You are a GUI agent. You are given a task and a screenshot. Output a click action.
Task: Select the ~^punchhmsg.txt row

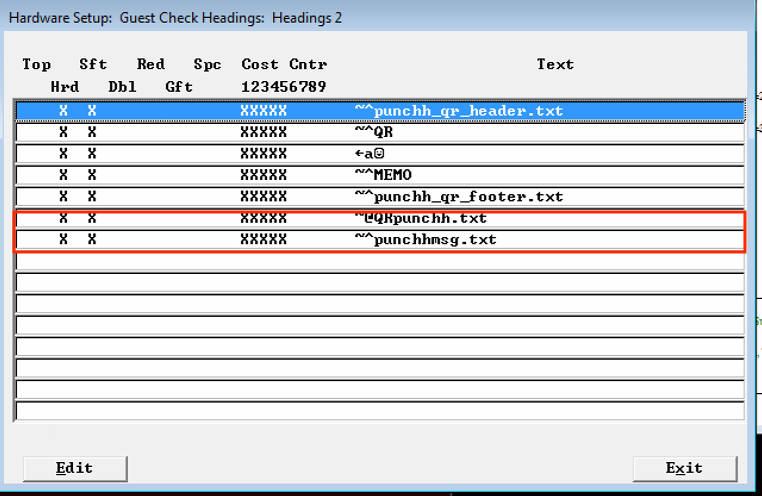380,239
